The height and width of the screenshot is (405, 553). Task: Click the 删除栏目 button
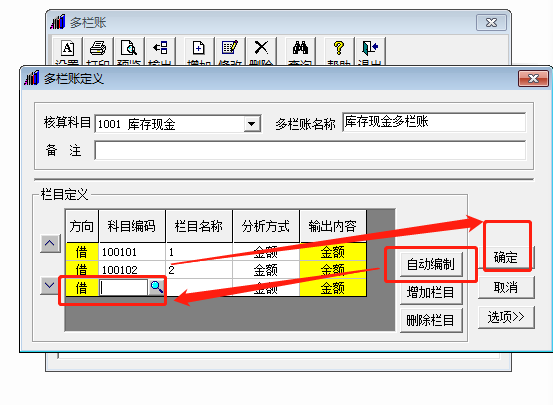pos(431,321)
